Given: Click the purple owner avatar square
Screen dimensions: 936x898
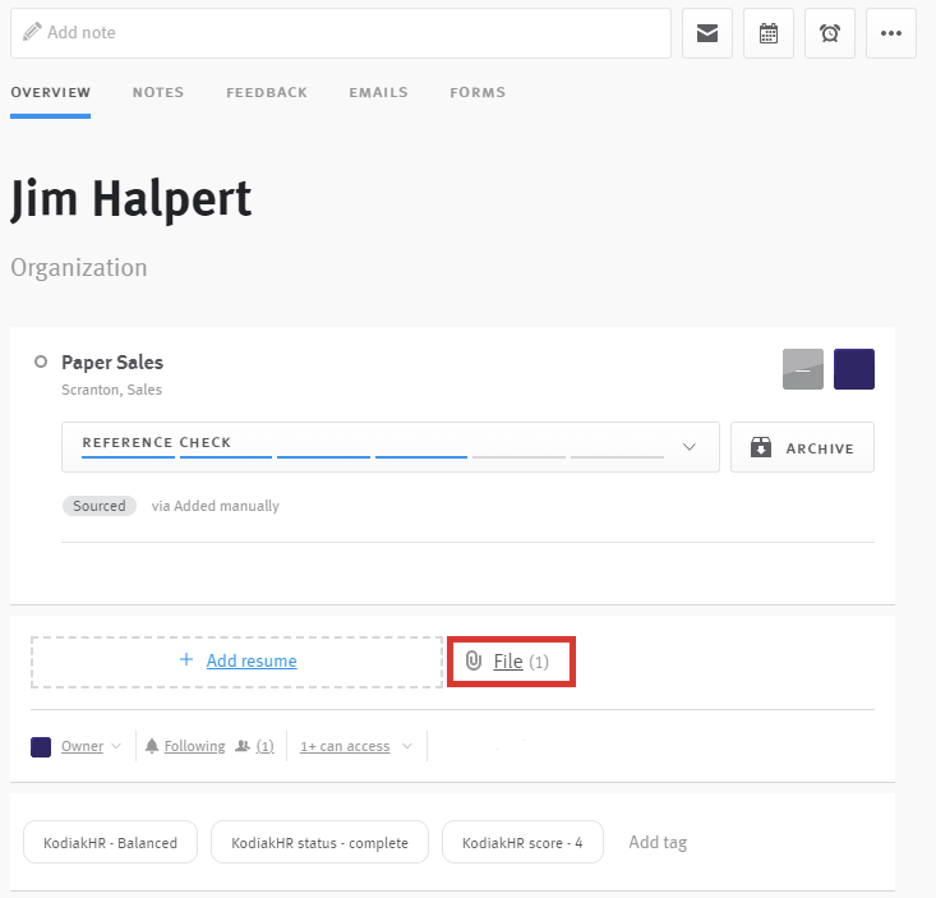Looking at the screenshot, I should 41,747.
